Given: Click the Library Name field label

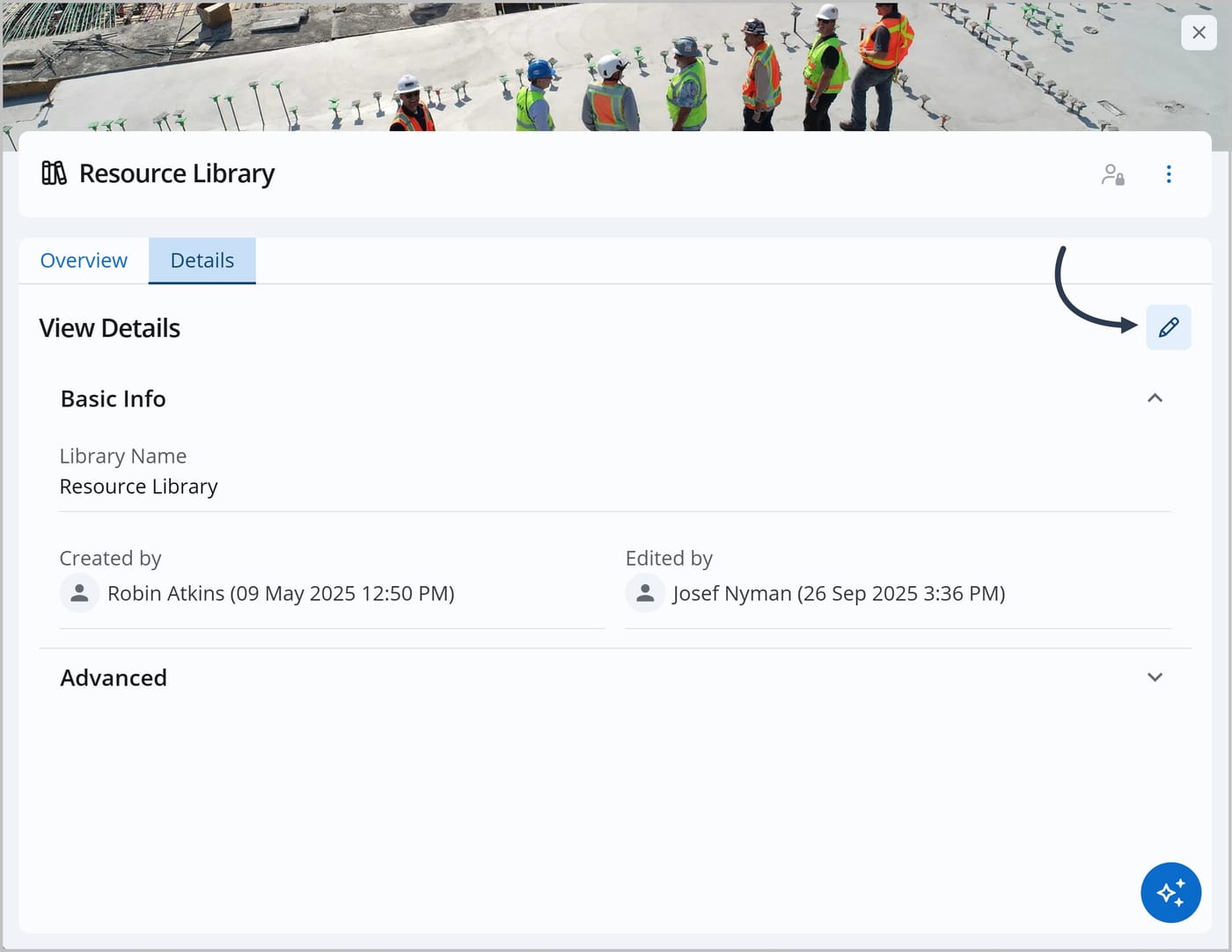Looking at the screenshot, I should pos(123,456).
